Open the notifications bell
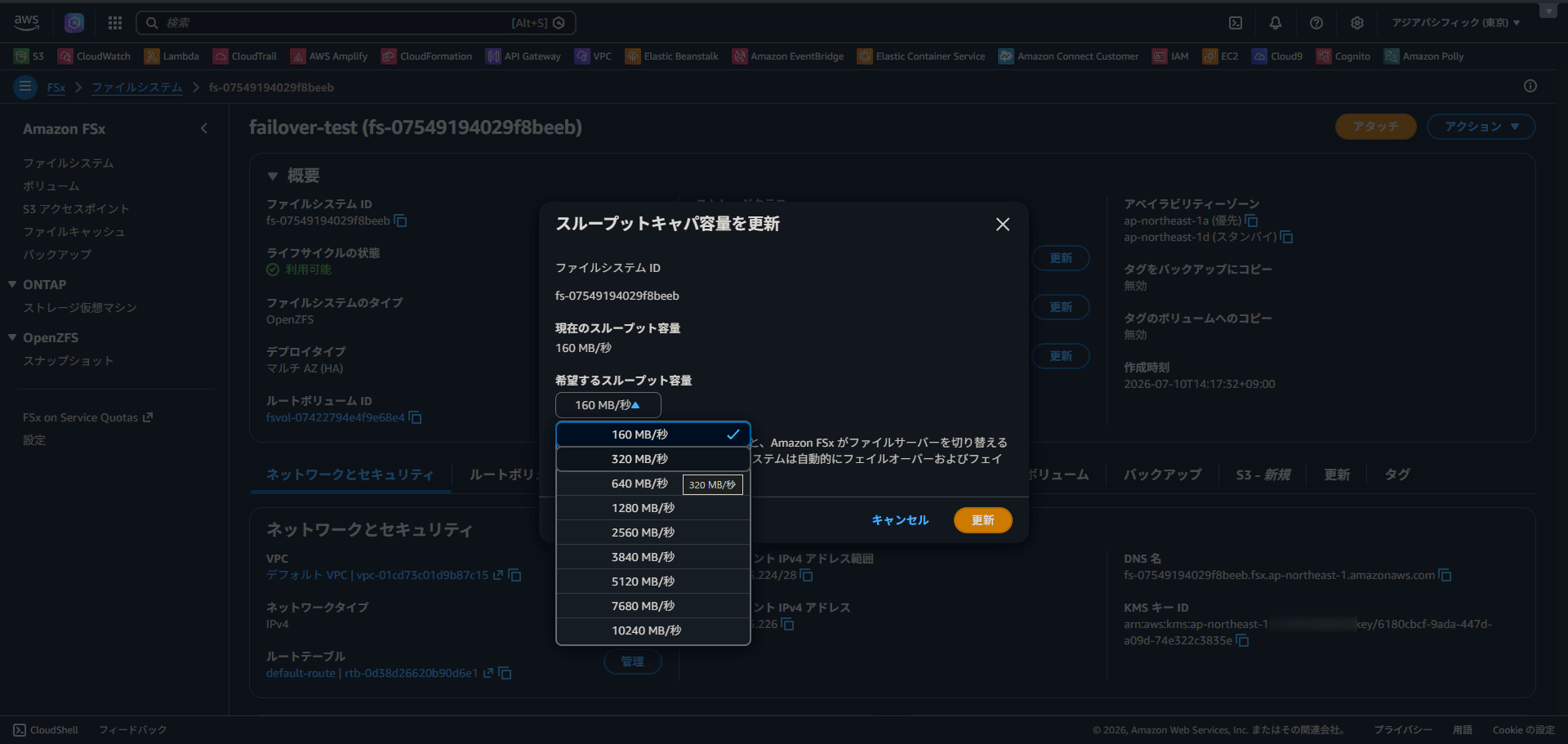 (1276, 23)
